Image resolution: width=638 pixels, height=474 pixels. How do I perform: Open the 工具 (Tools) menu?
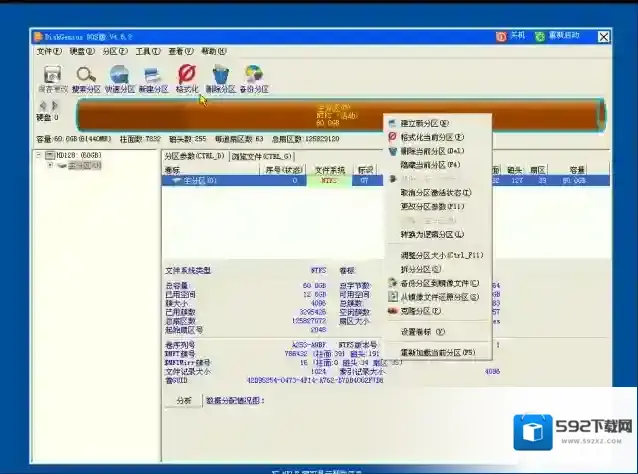147,51
